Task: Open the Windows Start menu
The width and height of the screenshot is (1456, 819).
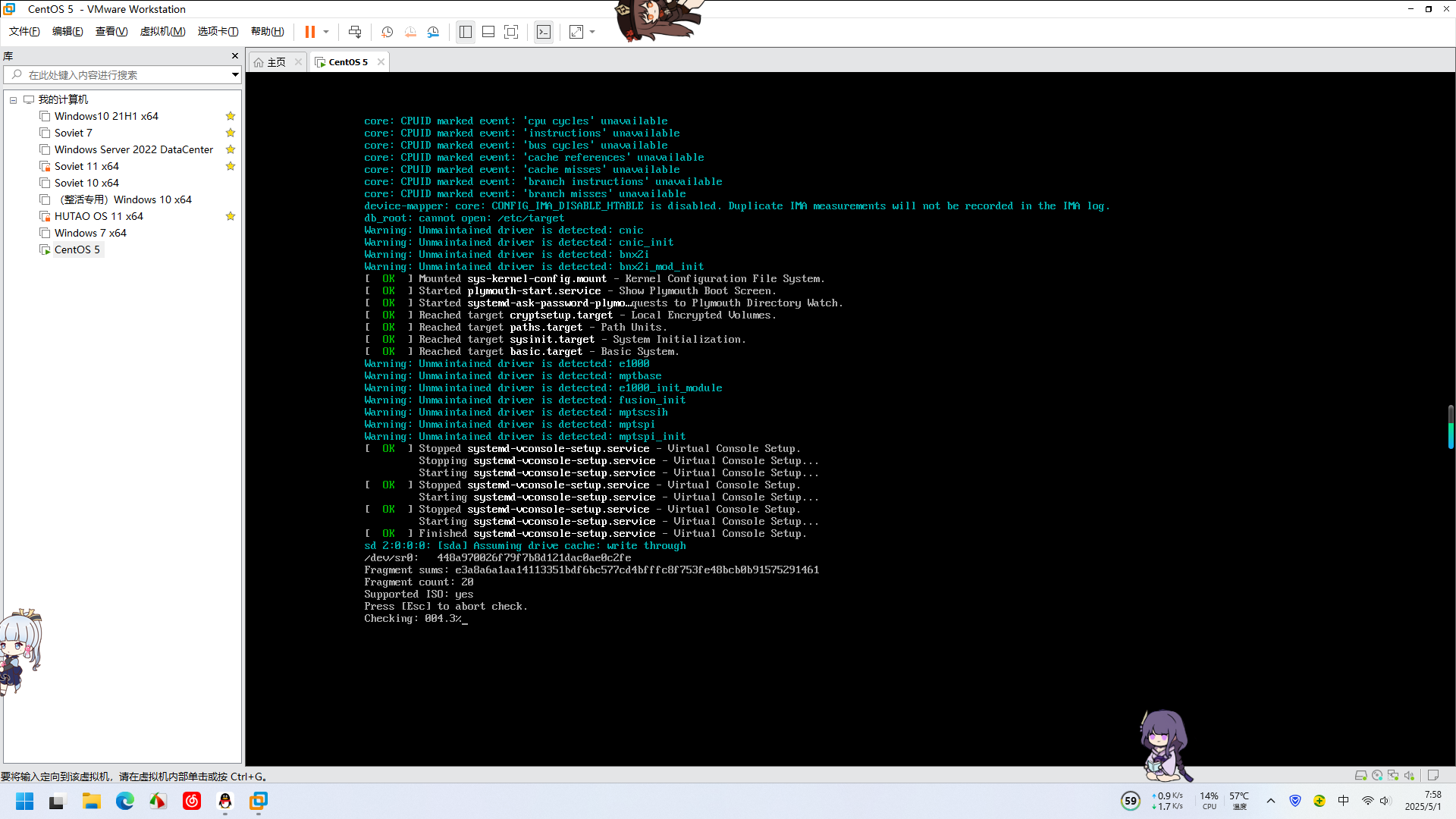Action: (24, 801)
